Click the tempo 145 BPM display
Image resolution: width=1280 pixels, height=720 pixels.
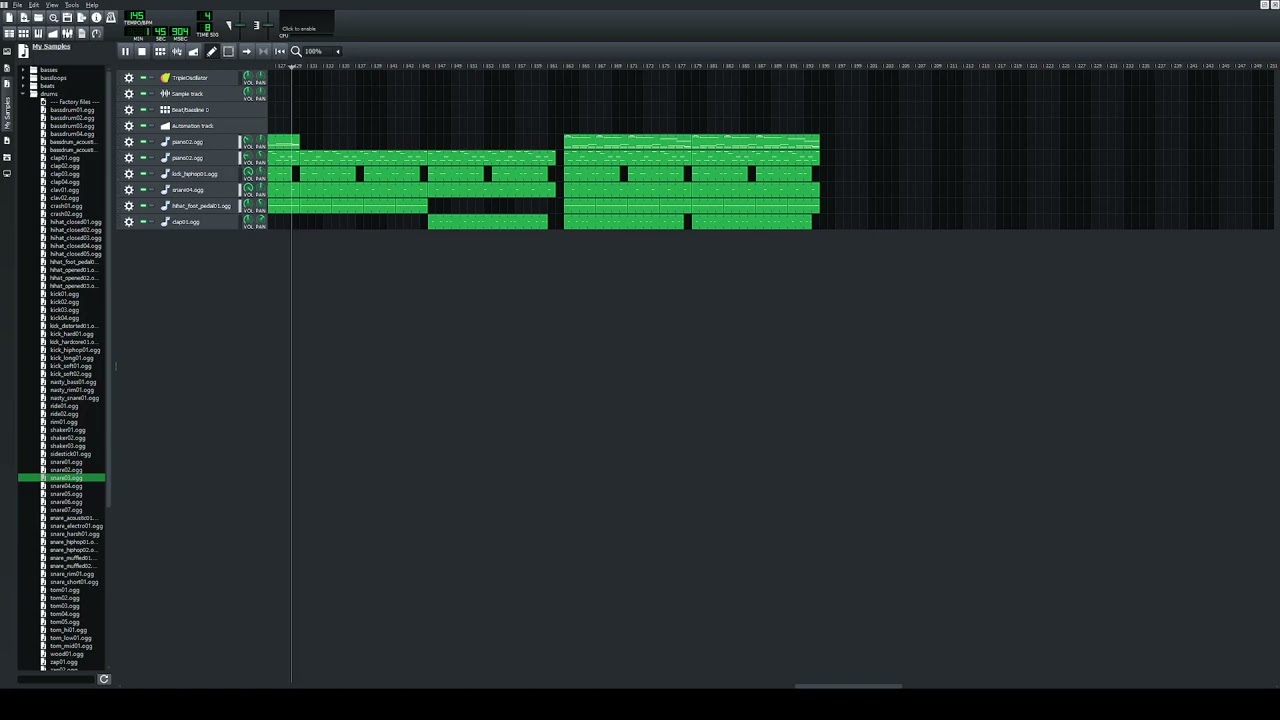135,16
